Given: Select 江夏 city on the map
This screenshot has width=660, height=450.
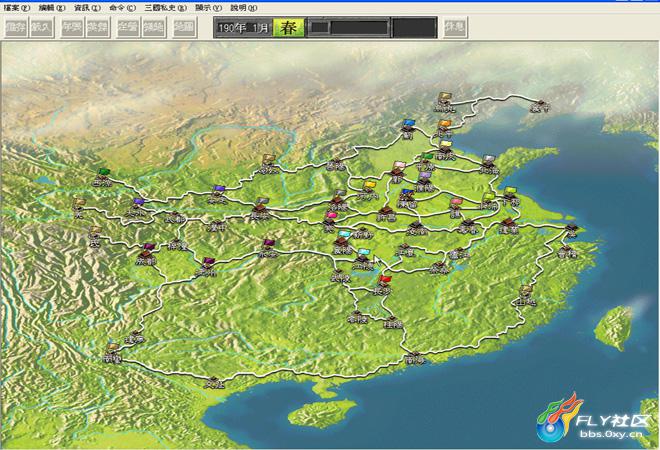Looking at the screenshot, I should pyautogui.click(x=405, y=251).
